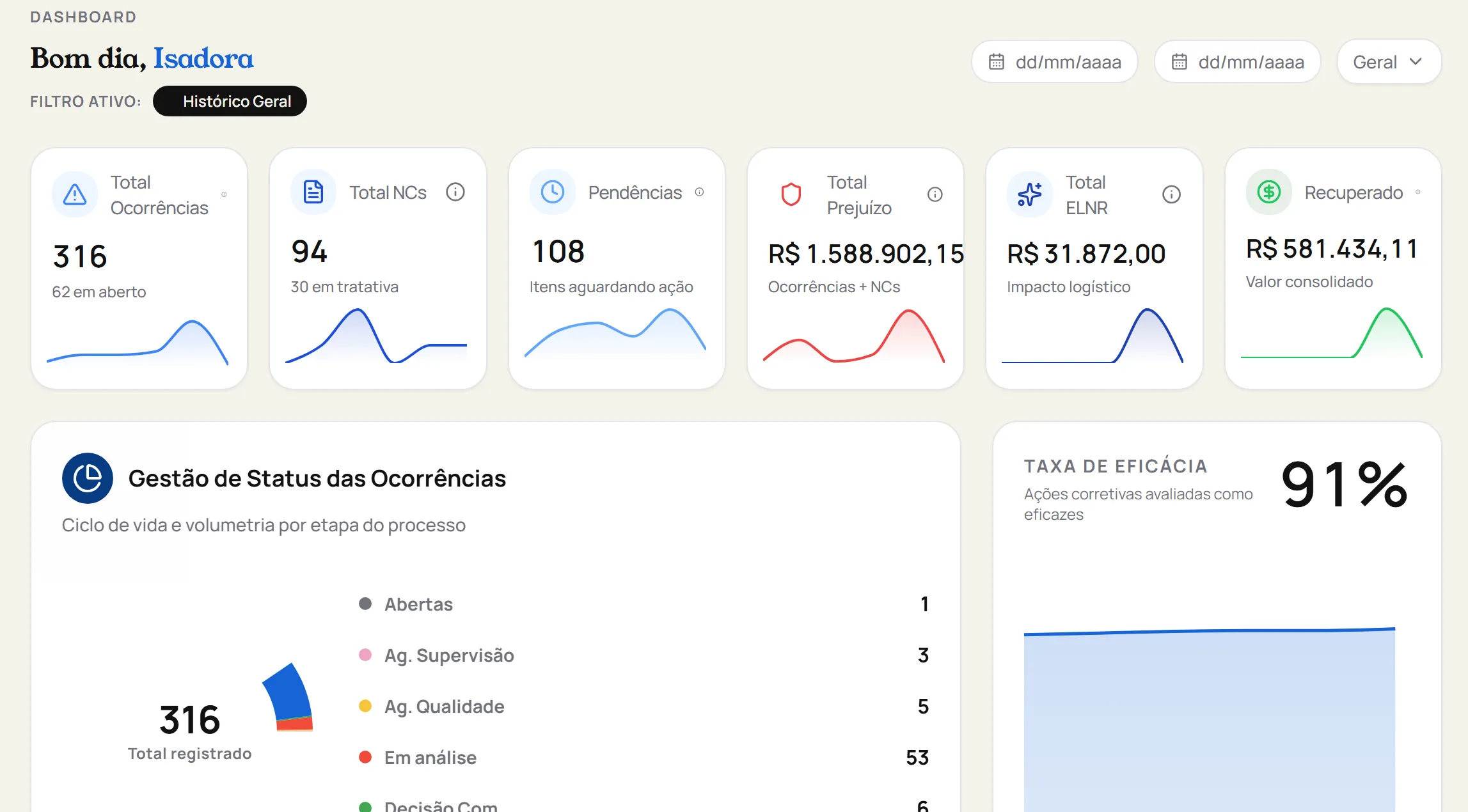Click the R$ 581.434,11 value
This screenshot has height=812, width=1468.
coord(1332,249)
